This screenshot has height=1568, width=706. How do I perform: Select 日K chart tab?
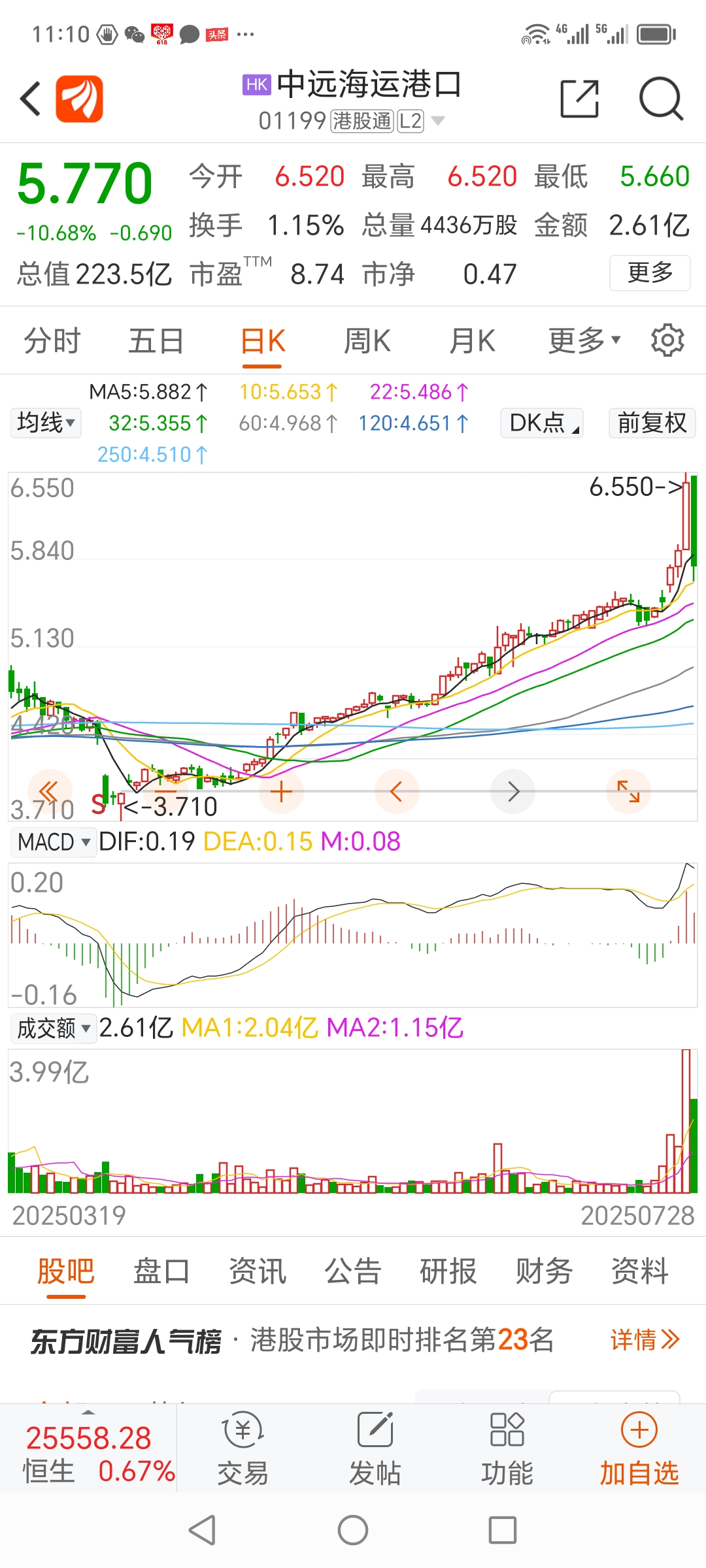(263, 340)
